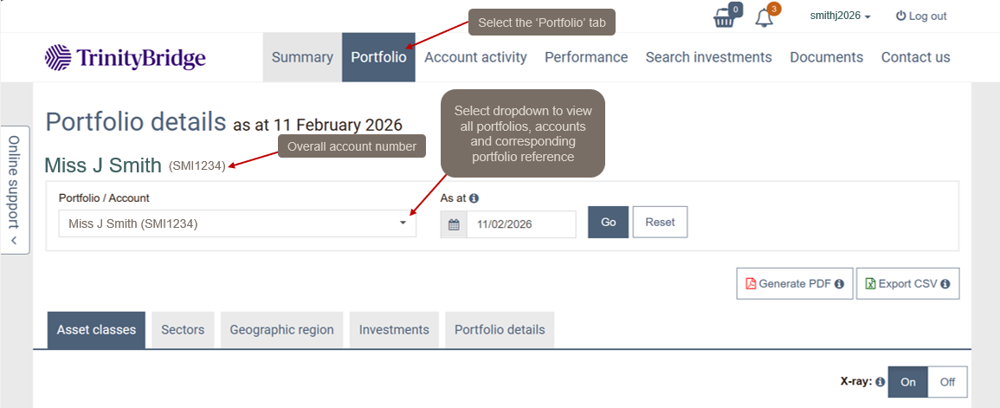Click the TrinityBridge logo
The image size is (1000, 408).
click(x=126, y=57)
